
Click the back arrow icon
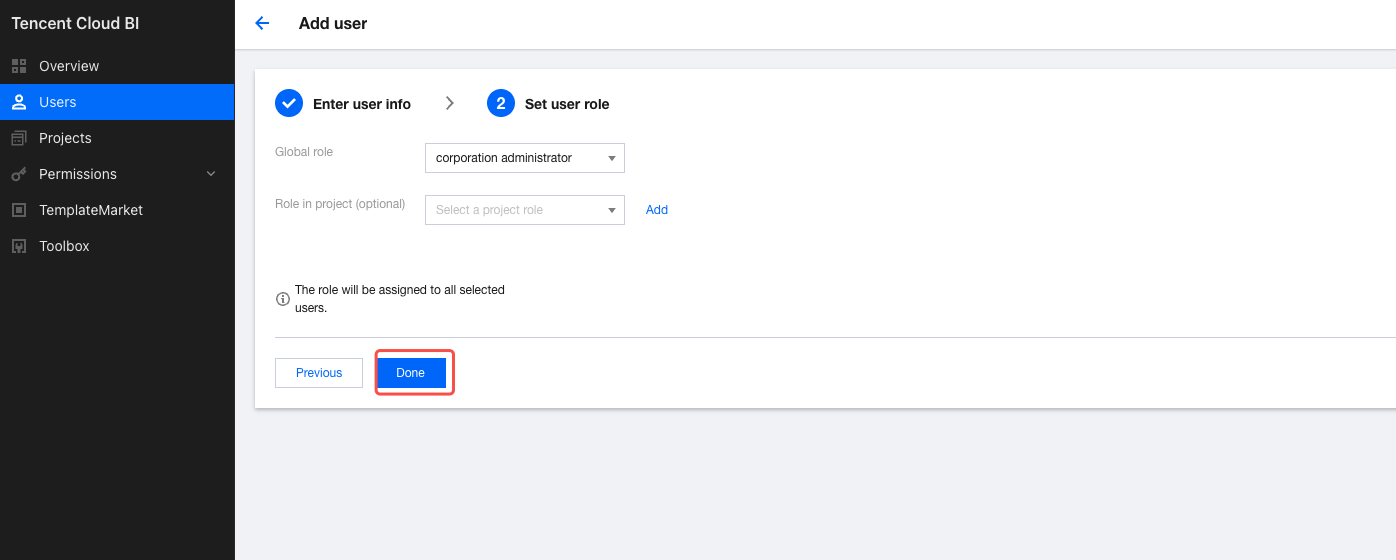coord(262,23)
